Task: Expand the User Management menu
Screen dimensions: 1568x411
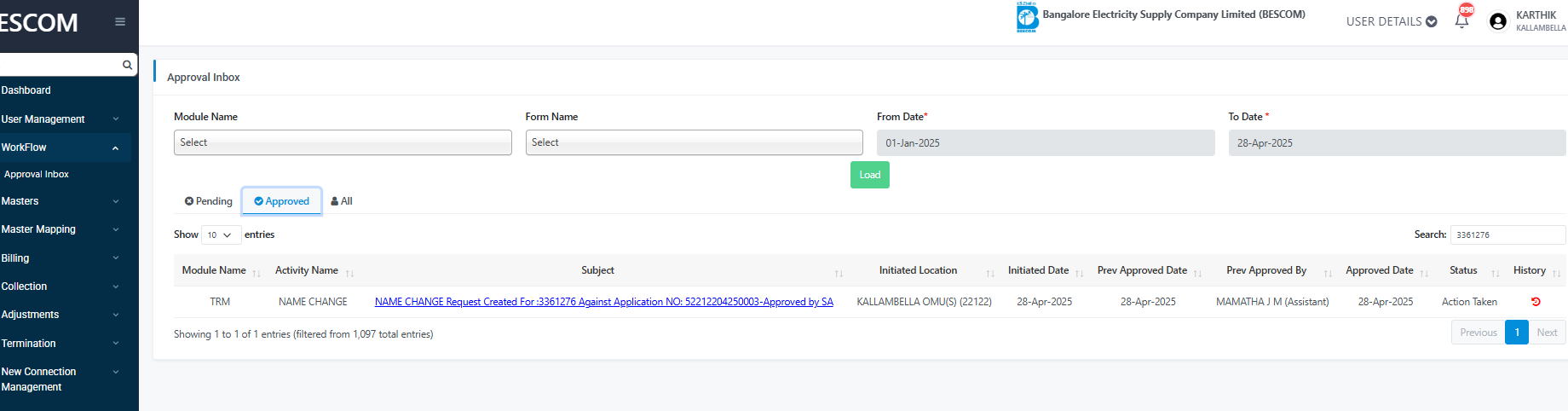Action: coord(66,119)
